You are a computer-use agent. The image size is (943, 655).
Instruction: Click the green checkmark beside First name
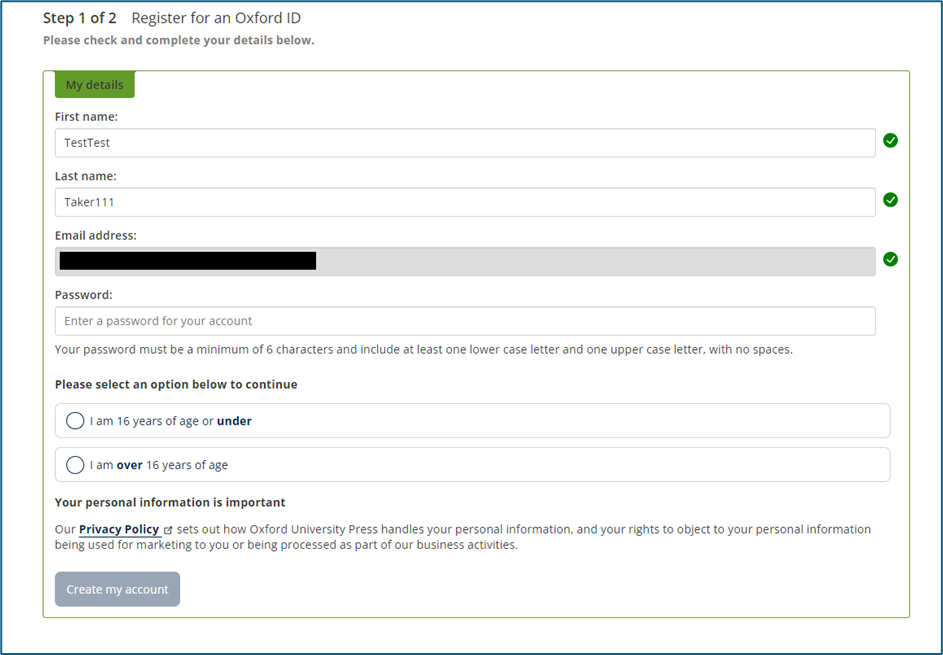click(x=890, y=141)
